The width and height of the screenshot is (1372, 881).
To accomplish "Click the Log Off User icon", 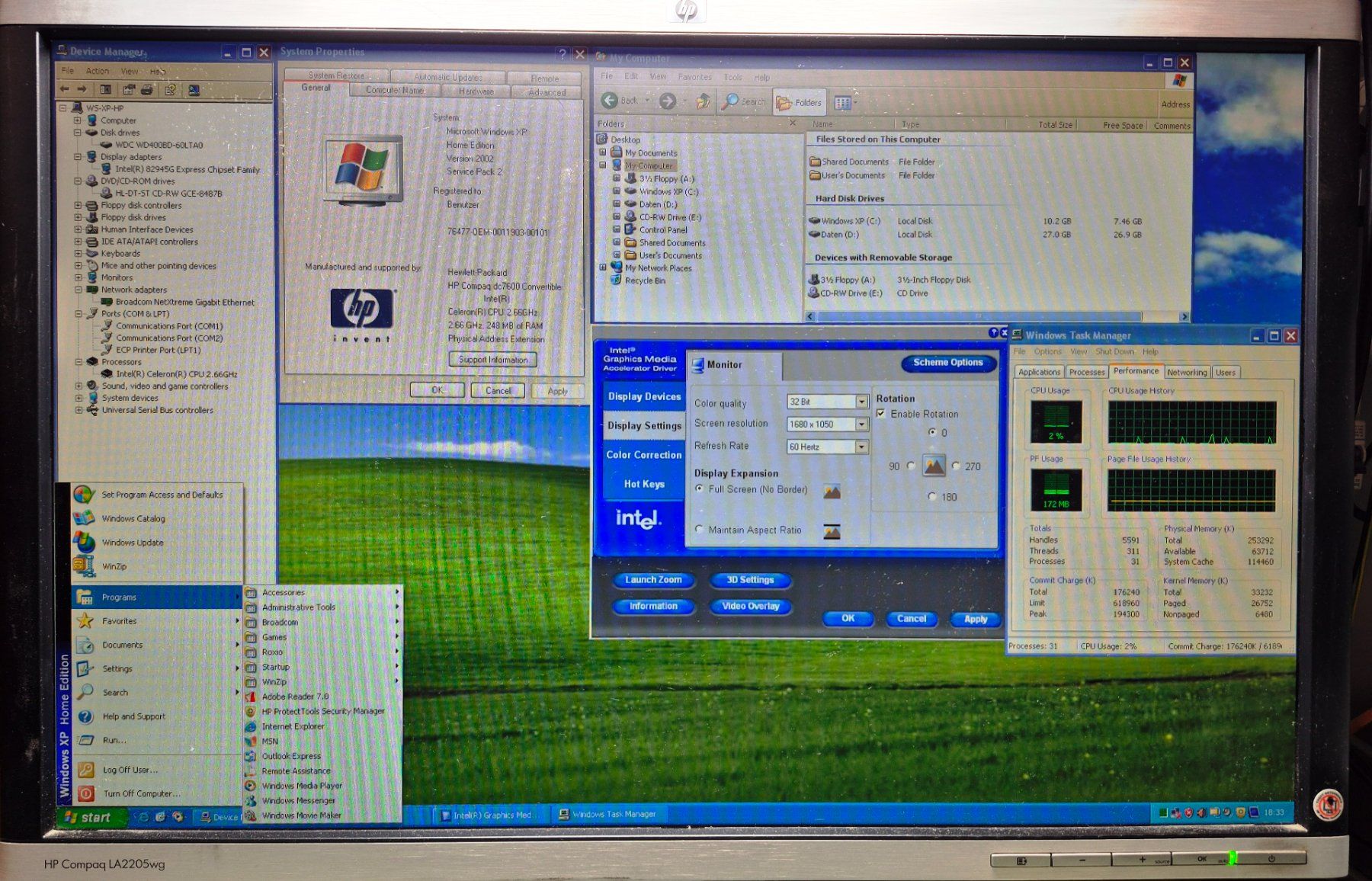I will coord(86,770).
